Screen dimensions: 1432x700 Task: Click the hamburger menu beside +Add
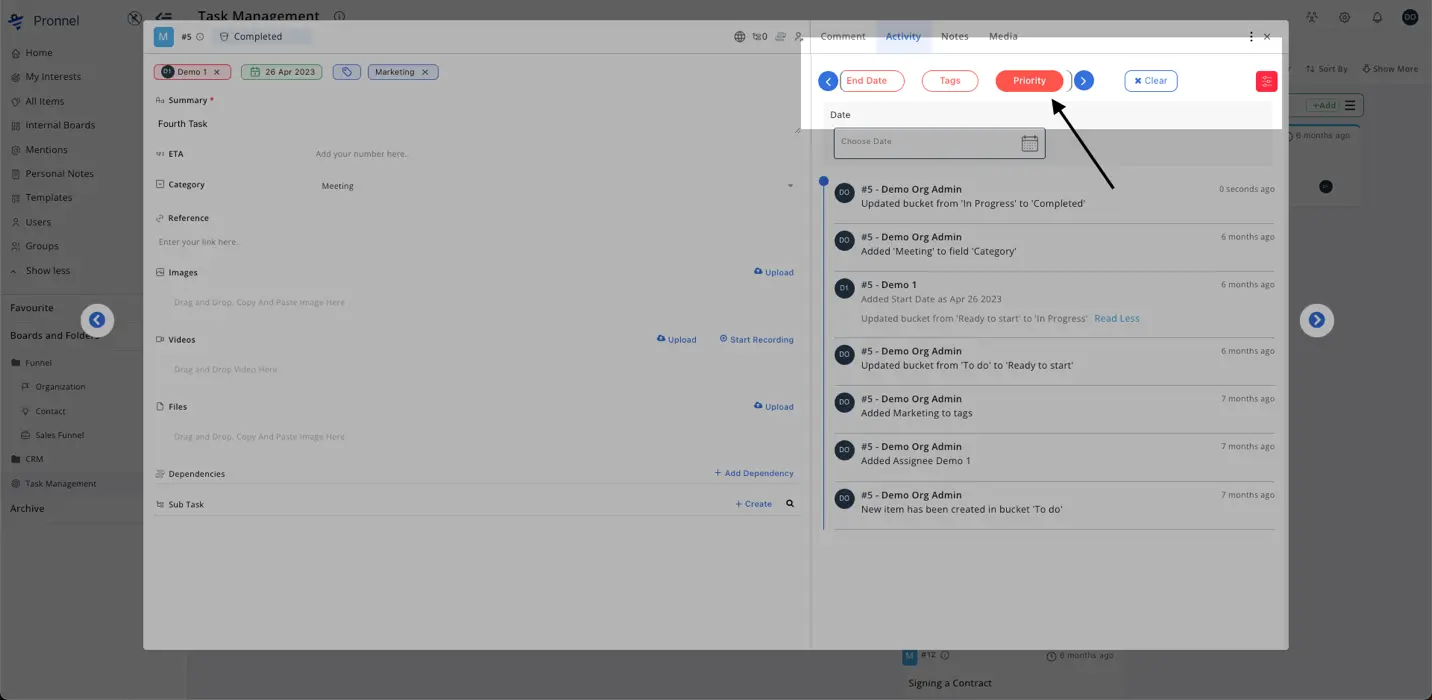coord(1350,105)
